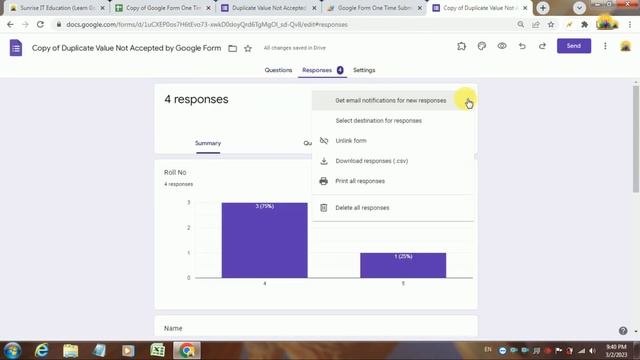640x360 pixels.
Task: Choose Select destination for responses
Action: pos(393,121)
